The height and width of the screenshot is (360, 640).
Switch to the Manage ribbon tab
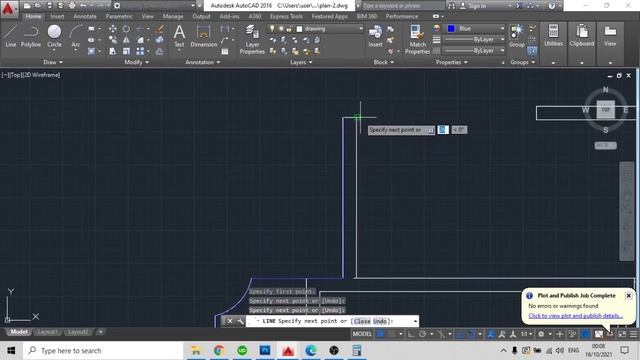coord(173,16)
